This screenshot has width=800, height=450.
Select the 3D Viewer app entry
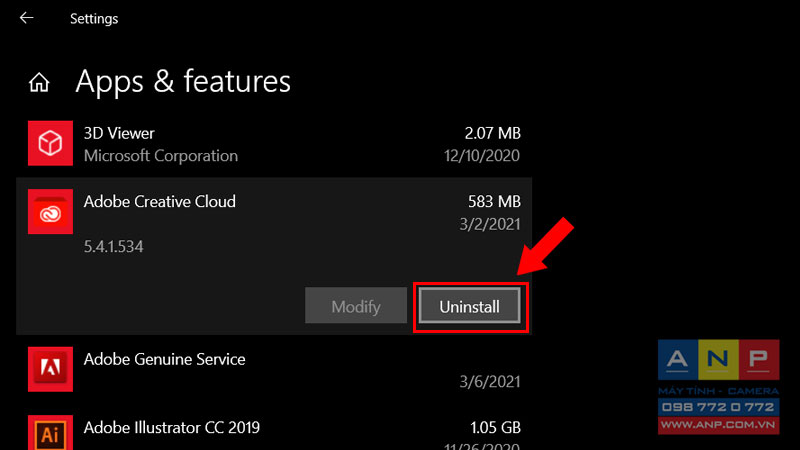pyautogui.click(x=274, y=144)
